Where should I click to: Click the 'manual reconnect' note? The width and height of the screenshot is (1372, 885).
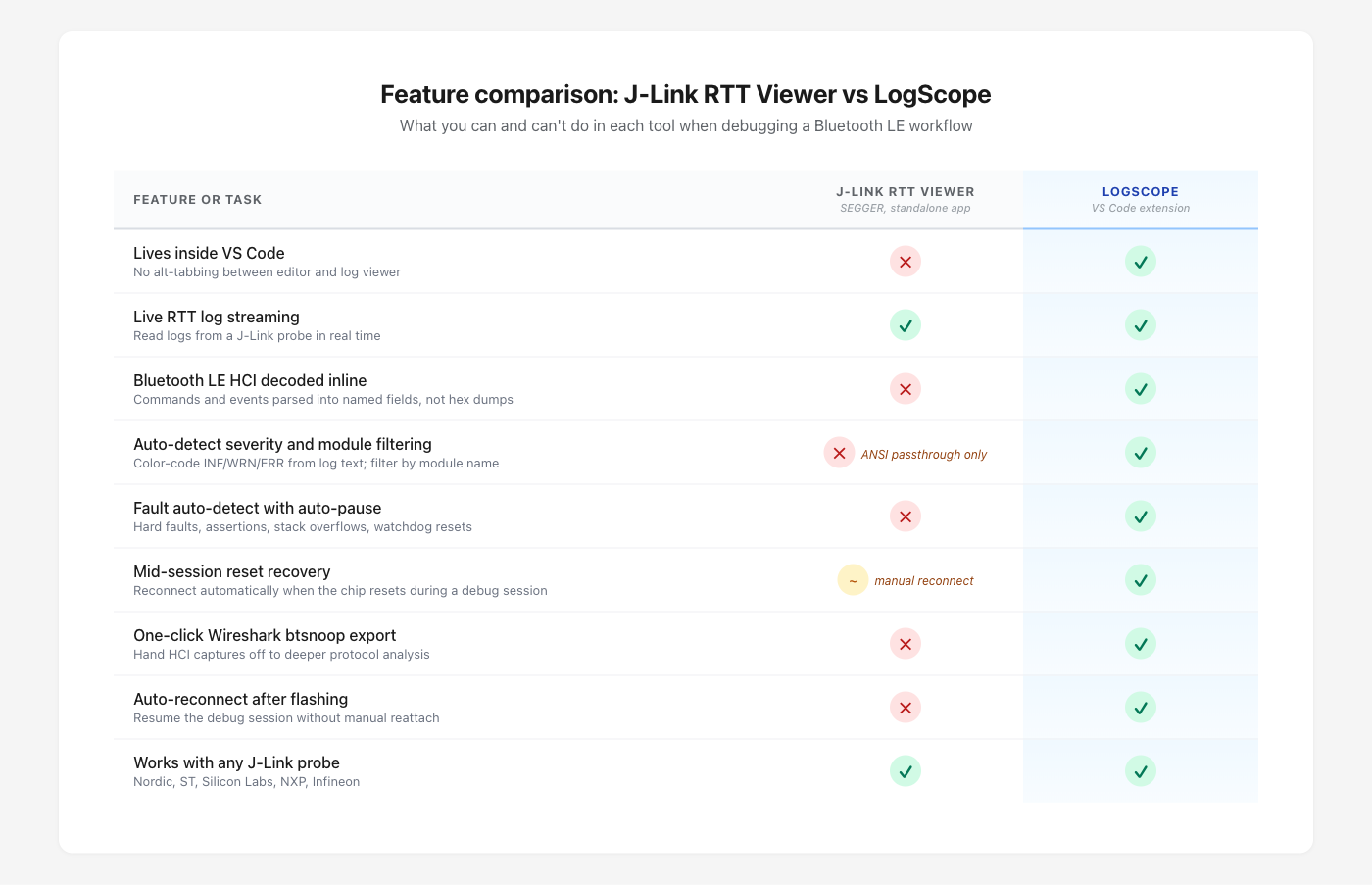[x=924, y=581]
